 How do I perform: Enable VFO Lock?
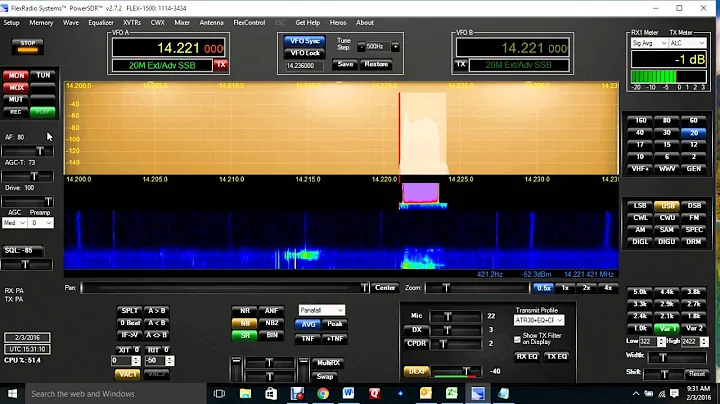coord(305,53)
